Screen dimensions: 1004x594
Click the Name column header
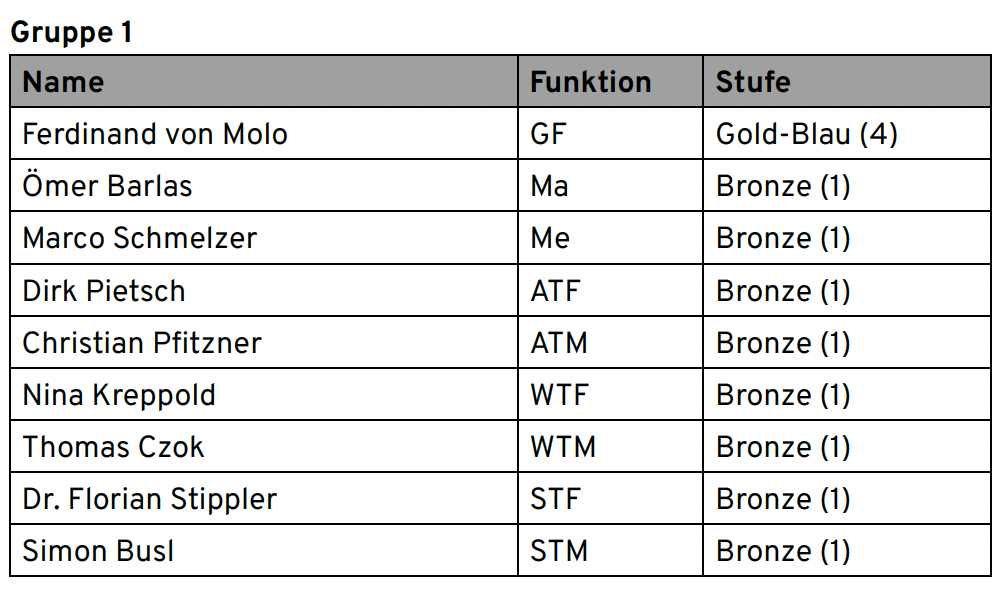point(63,82)
